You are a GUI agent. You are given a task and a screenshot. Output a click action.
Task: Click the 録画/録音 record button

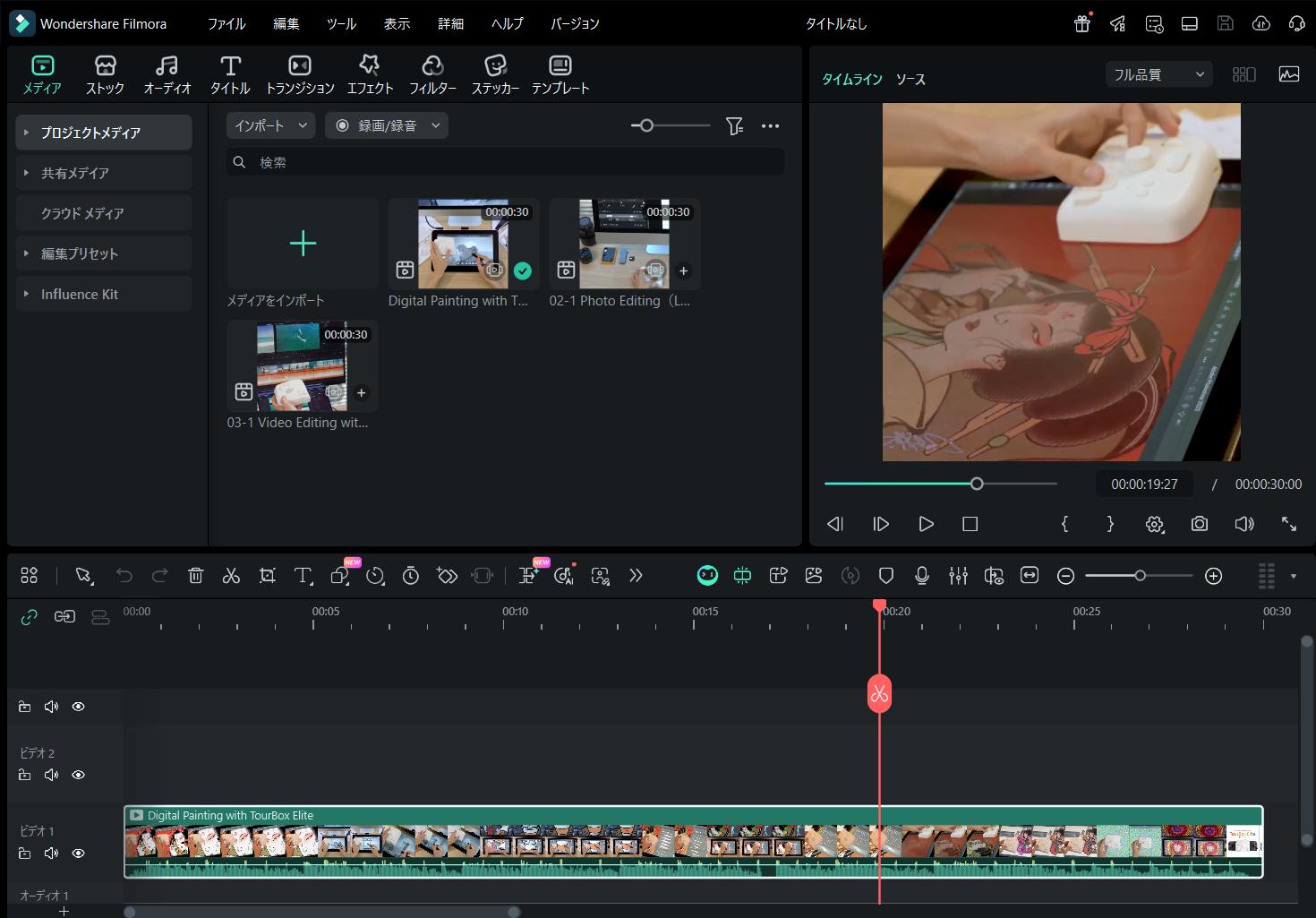click(x=387, y=125)
